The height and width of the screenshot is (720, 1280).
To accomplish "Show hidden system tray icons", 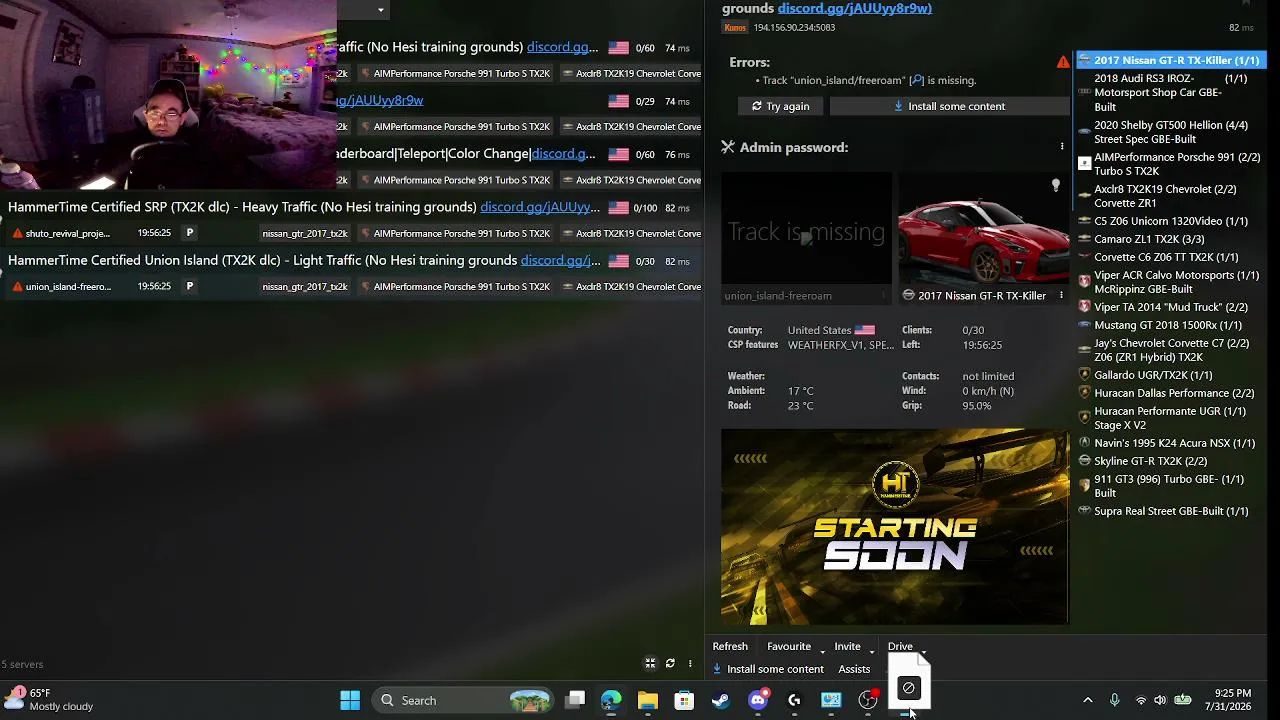I will tap(1088, 700).
